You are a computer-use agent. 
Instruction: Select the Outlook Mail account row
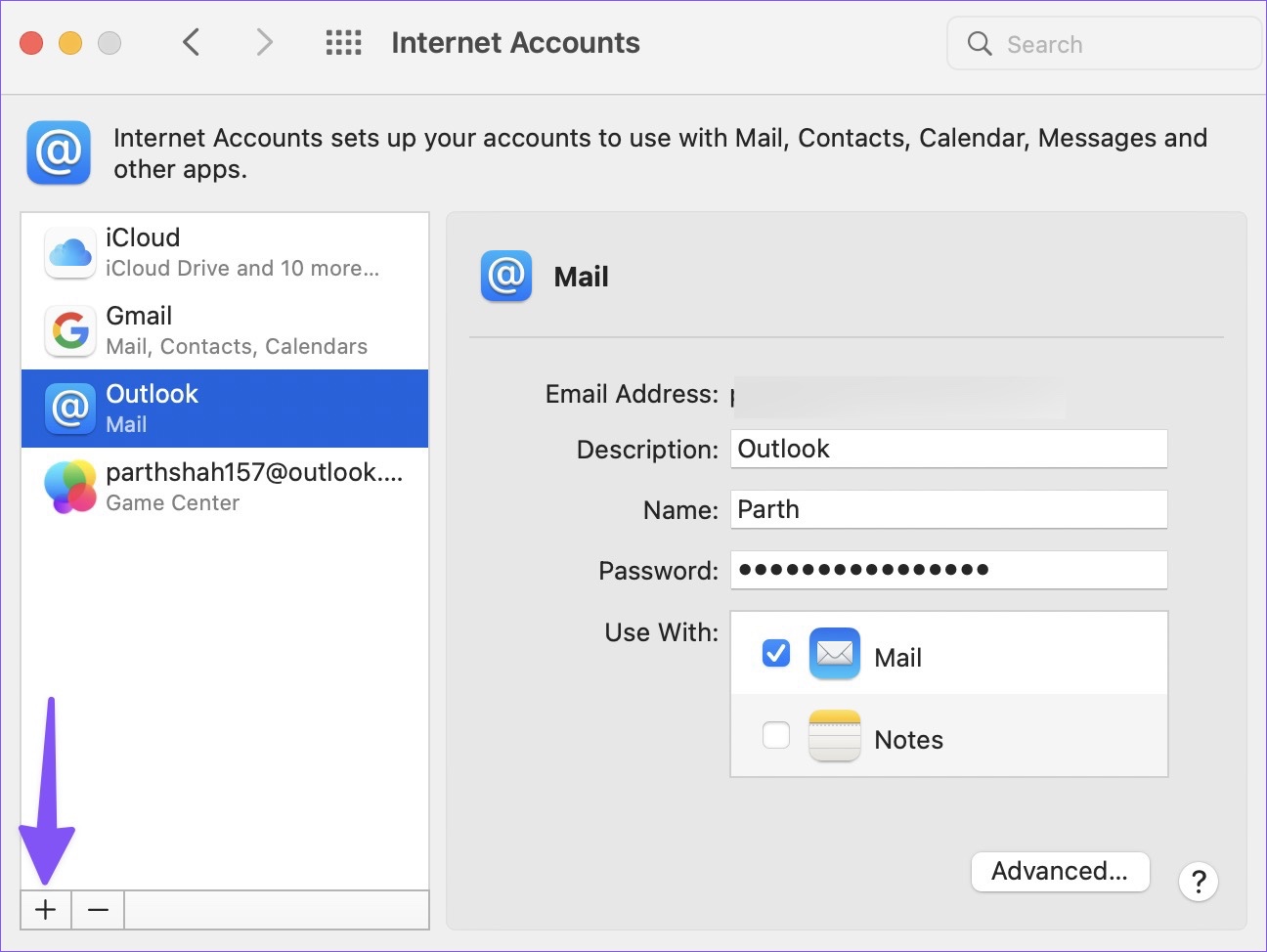pyautogui.click(x=225, y=409)
